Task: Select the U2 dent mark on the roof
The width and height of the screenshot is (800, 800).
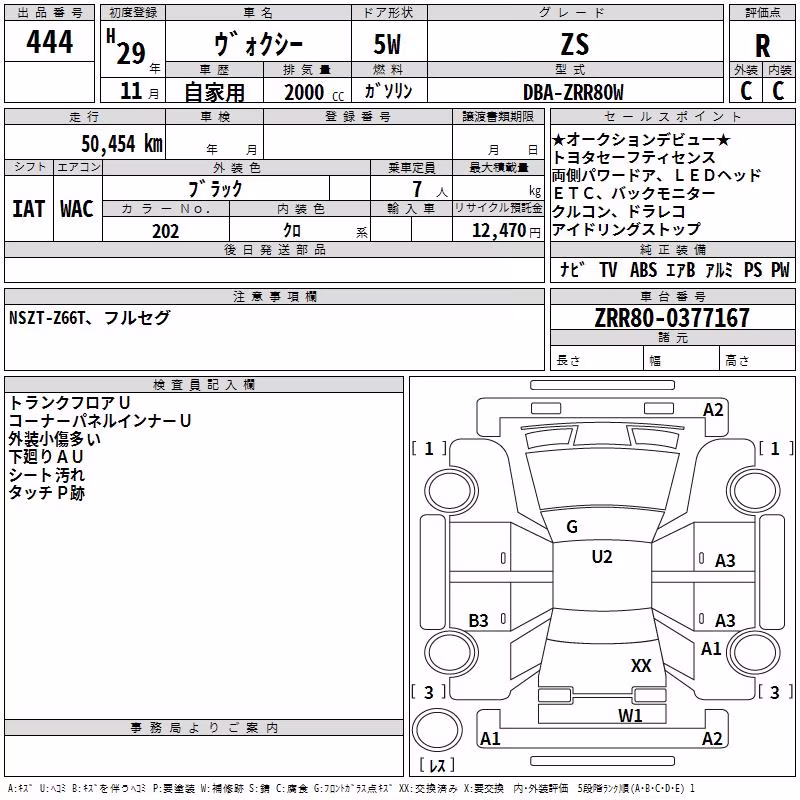Action: [x=602, y=557]
